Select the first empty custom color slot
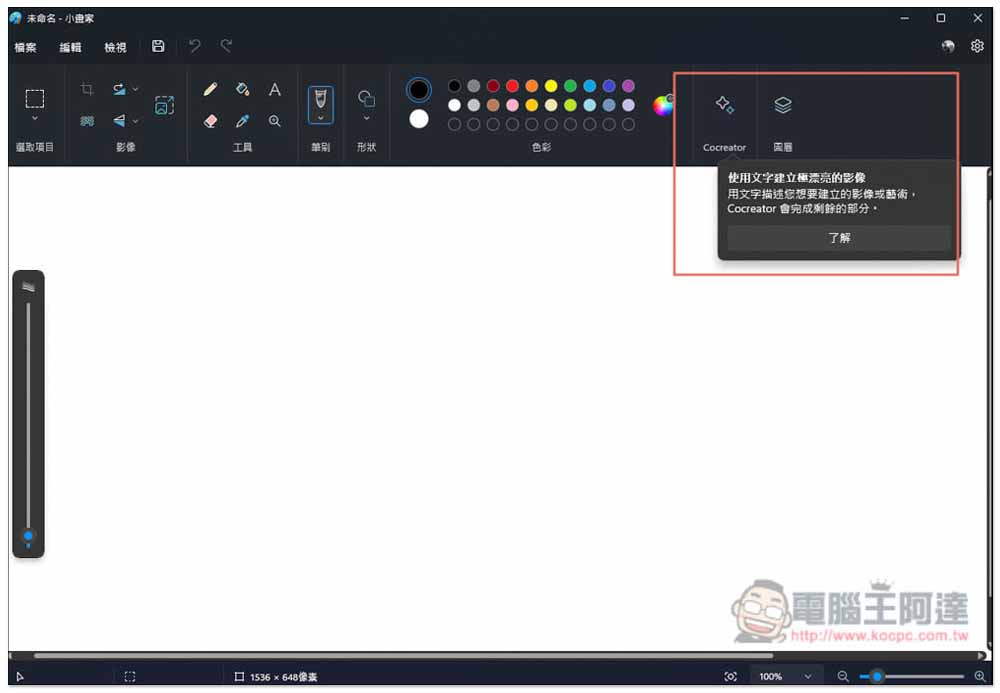This screenshot has width=1000, height=693. (454, 124)
